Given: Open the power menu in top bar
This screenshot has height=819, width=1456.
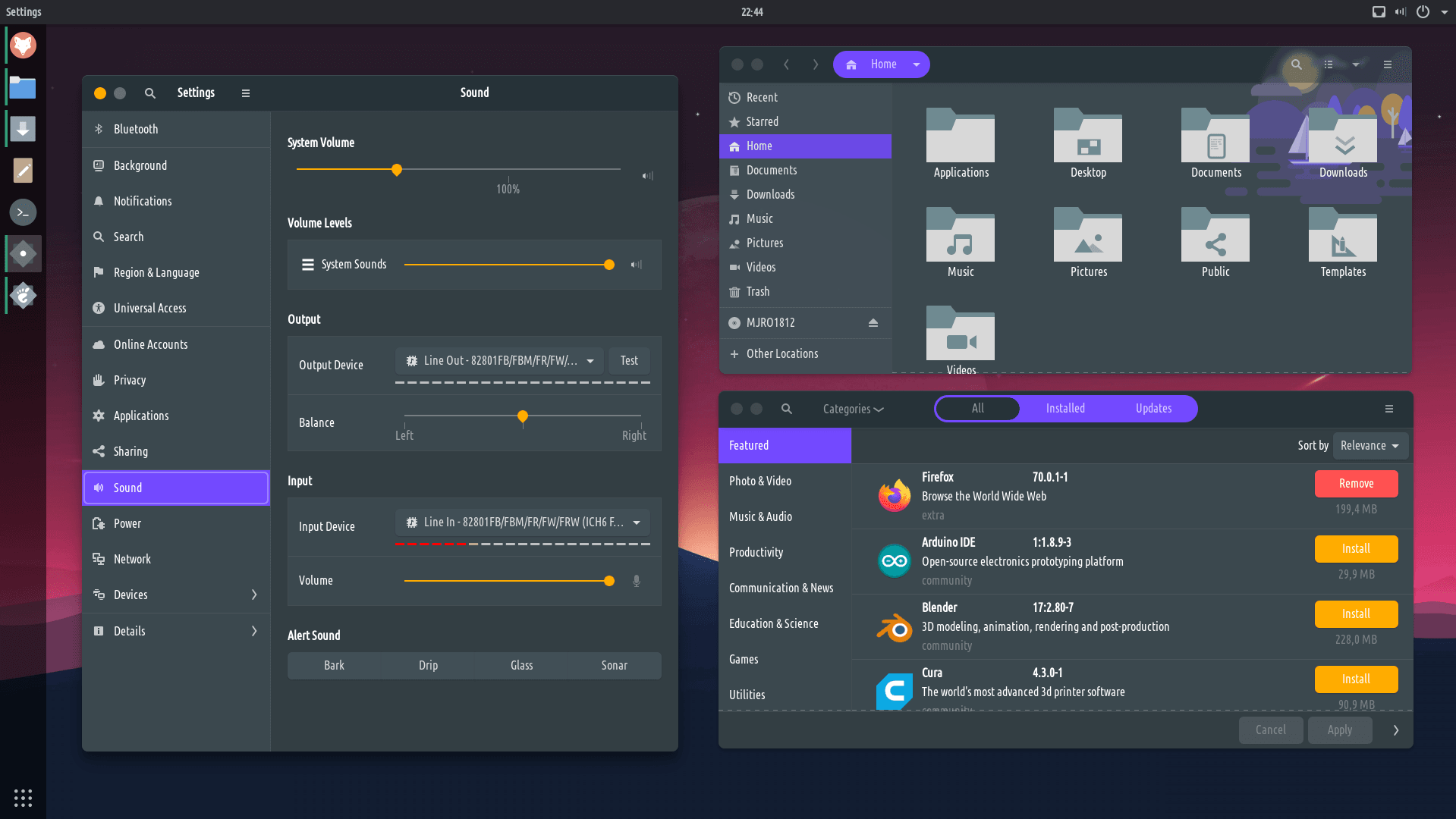Looking at the screenshot, I should coord(1423,12).
